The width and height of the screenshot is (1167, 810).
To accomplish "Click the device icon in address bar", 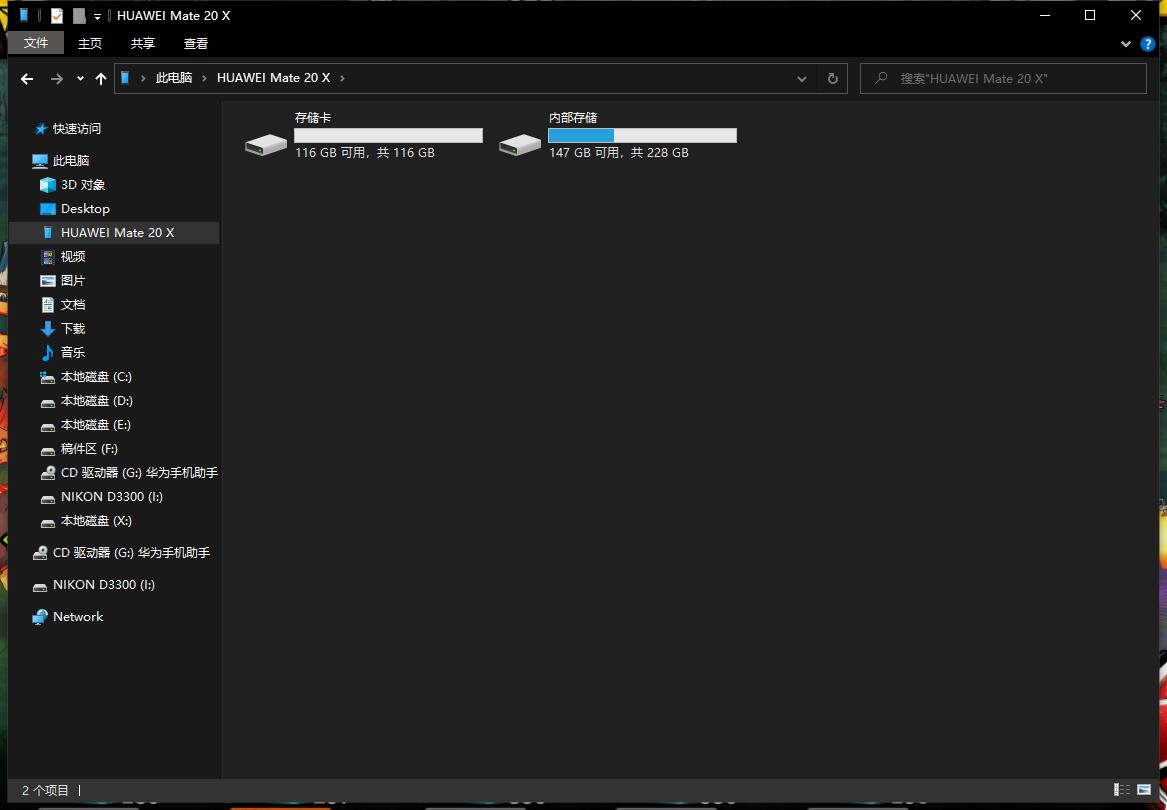I will pyautogui.click(x=125, y=77).
